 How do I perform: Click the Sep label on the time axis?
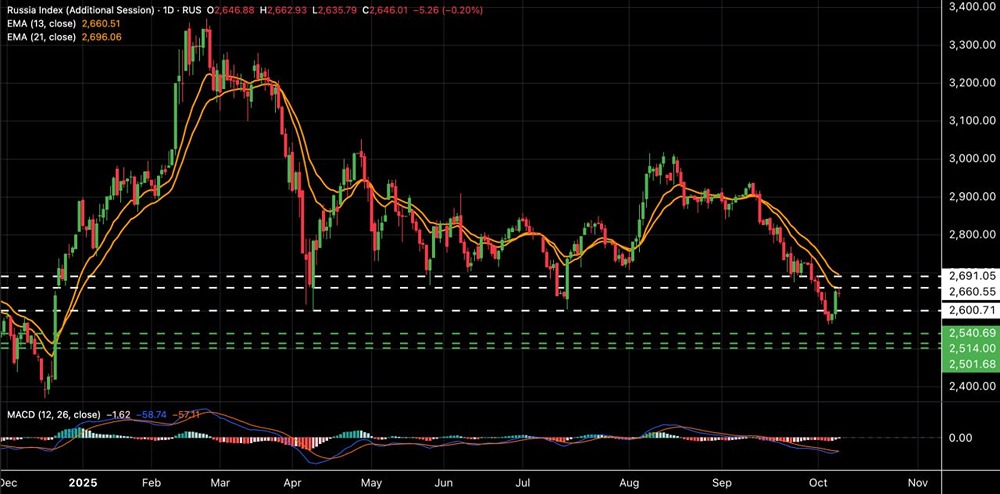[x=724, y=483]
